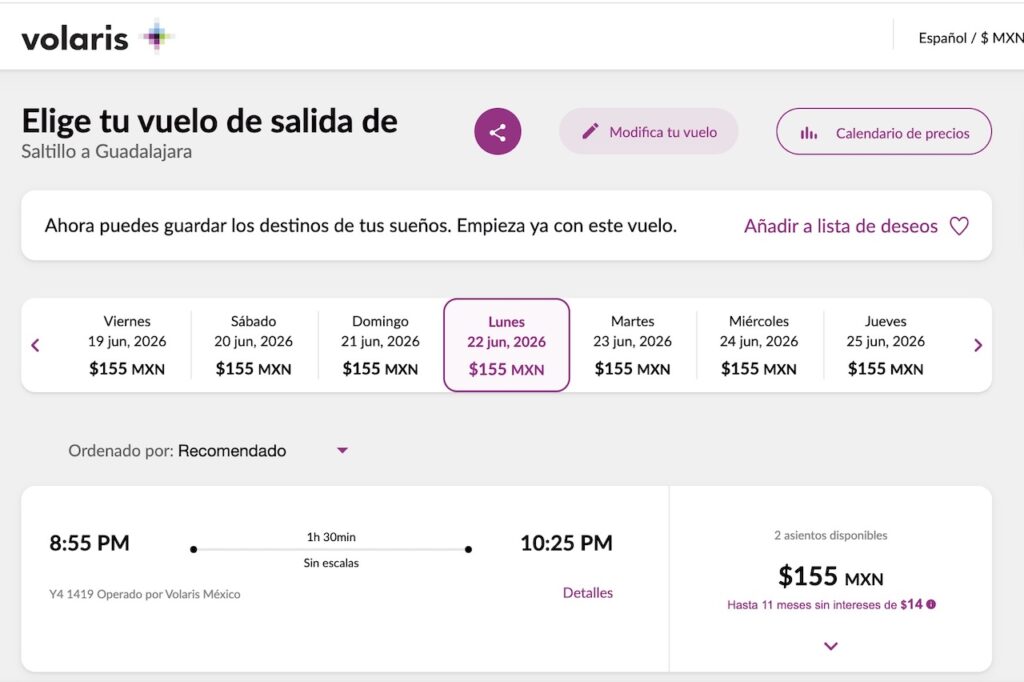Click the $155 MXN price on the flight card

(x=829, y=577)
